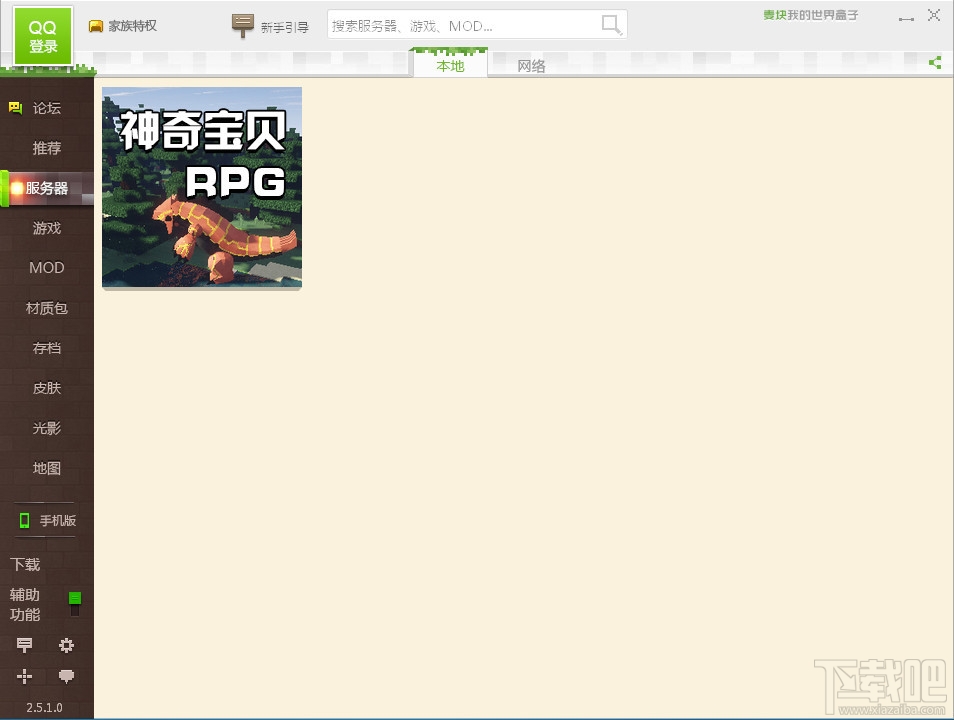Click the green share icon
This screenshot has width=954, height=720.
(936, 62)
